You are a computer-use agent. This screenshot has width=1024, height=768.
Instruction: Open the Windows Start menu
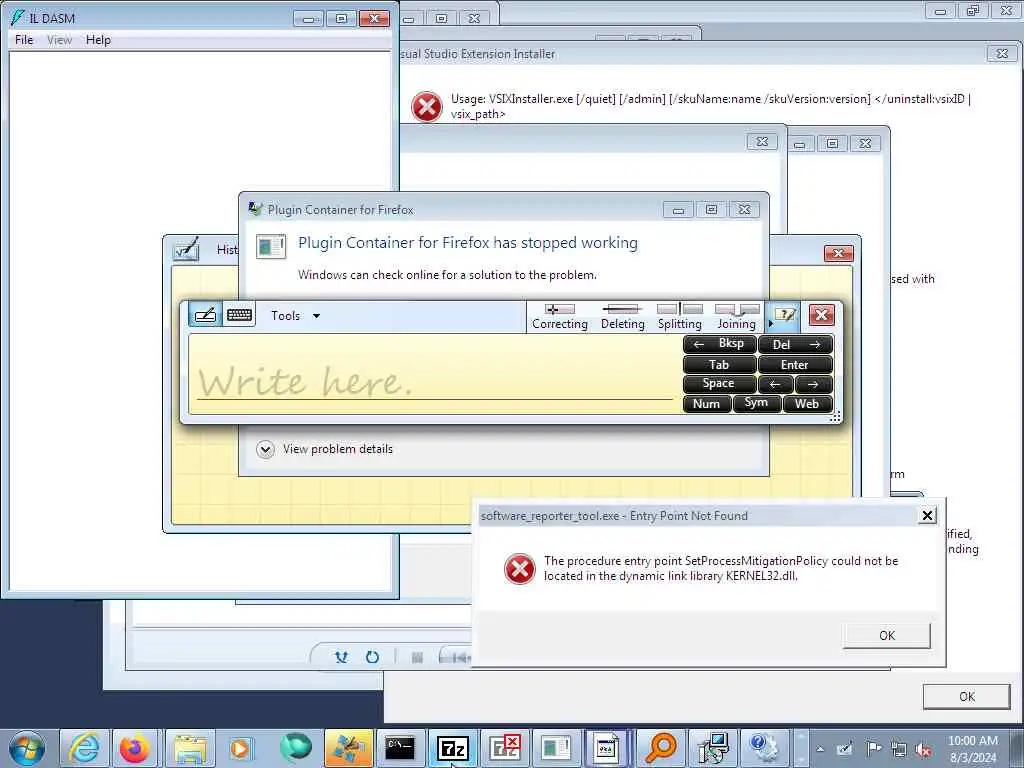[x=27, y=748]
